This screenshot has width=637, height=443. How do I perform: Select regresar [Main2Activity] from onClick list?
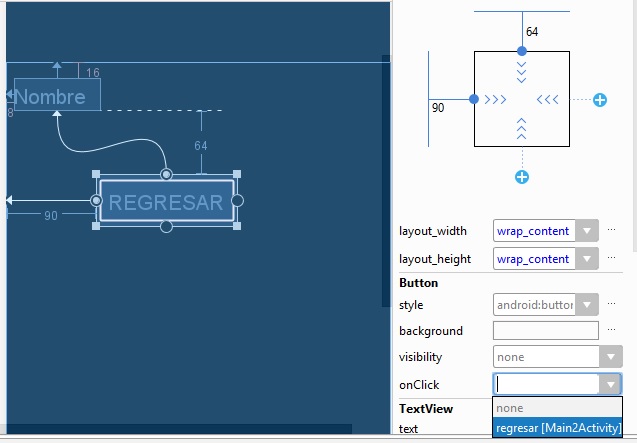tap(558, 427)
